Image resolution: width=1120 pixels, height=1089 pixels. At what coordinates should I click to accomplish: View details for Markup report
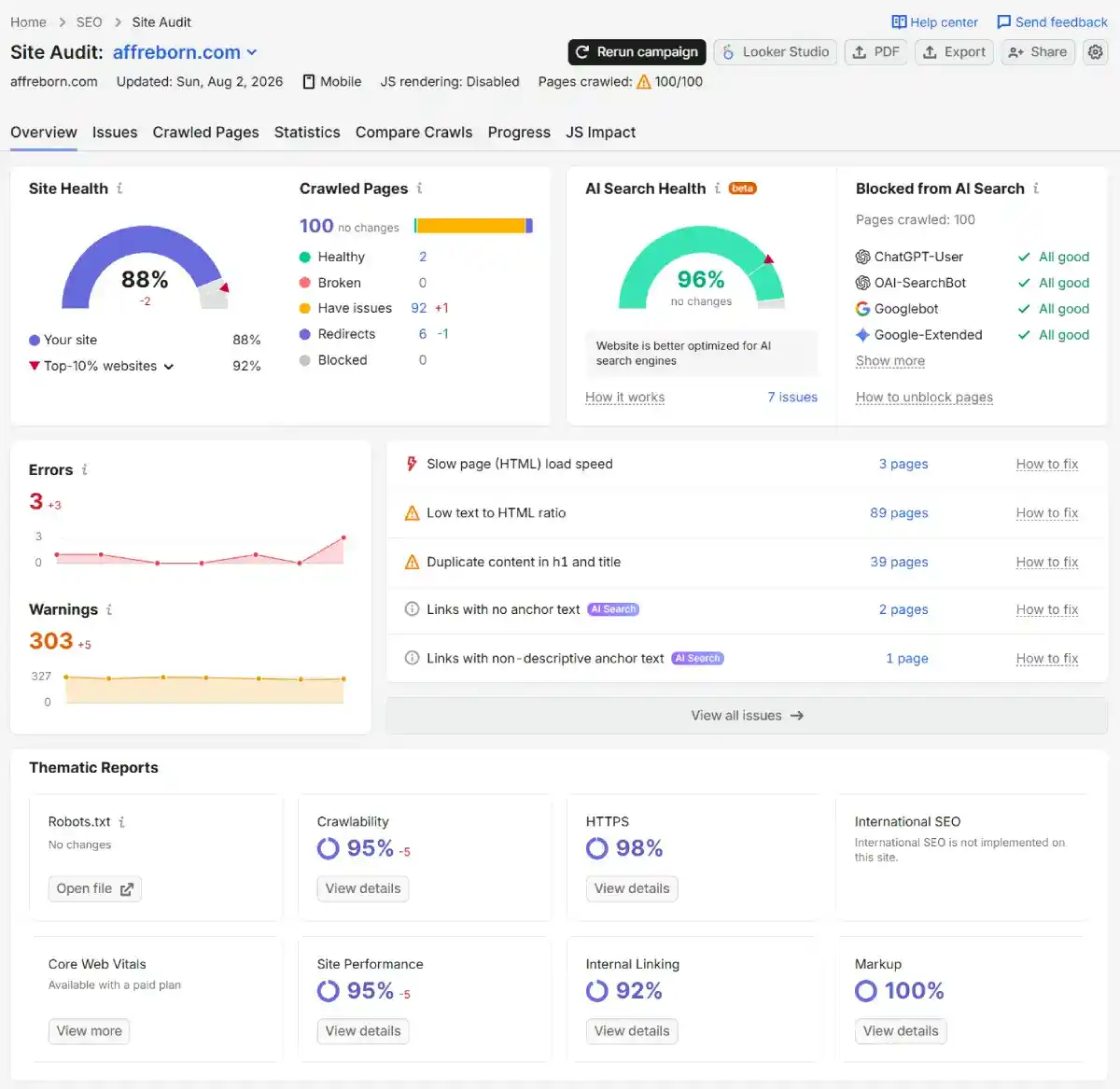901,1031
